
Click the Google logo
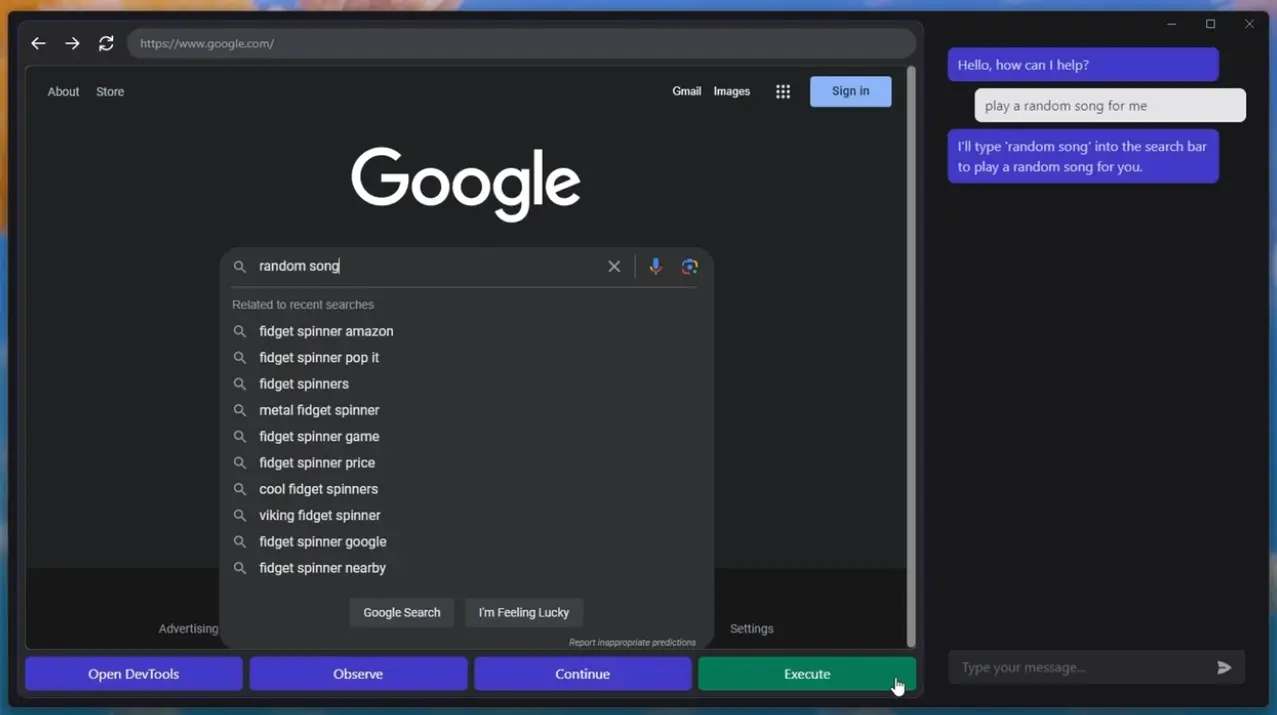[466, 184]
